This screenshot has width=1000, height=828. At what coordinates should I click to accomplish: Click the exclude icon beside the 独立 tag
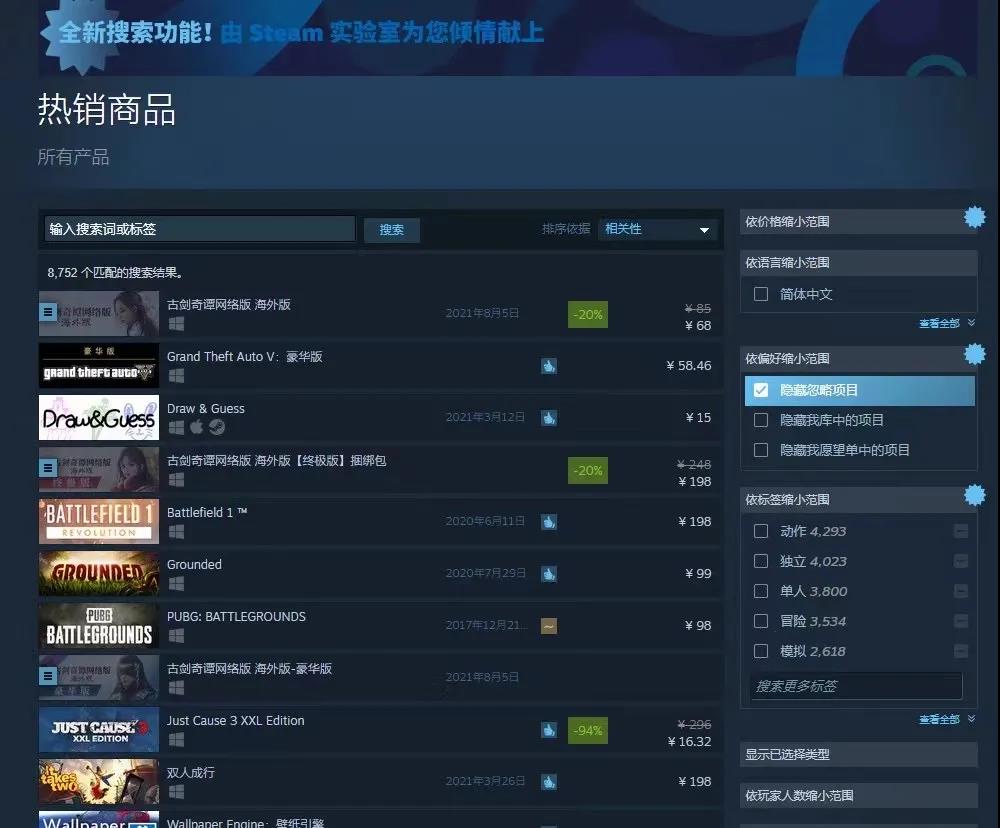tap(961, 561)
